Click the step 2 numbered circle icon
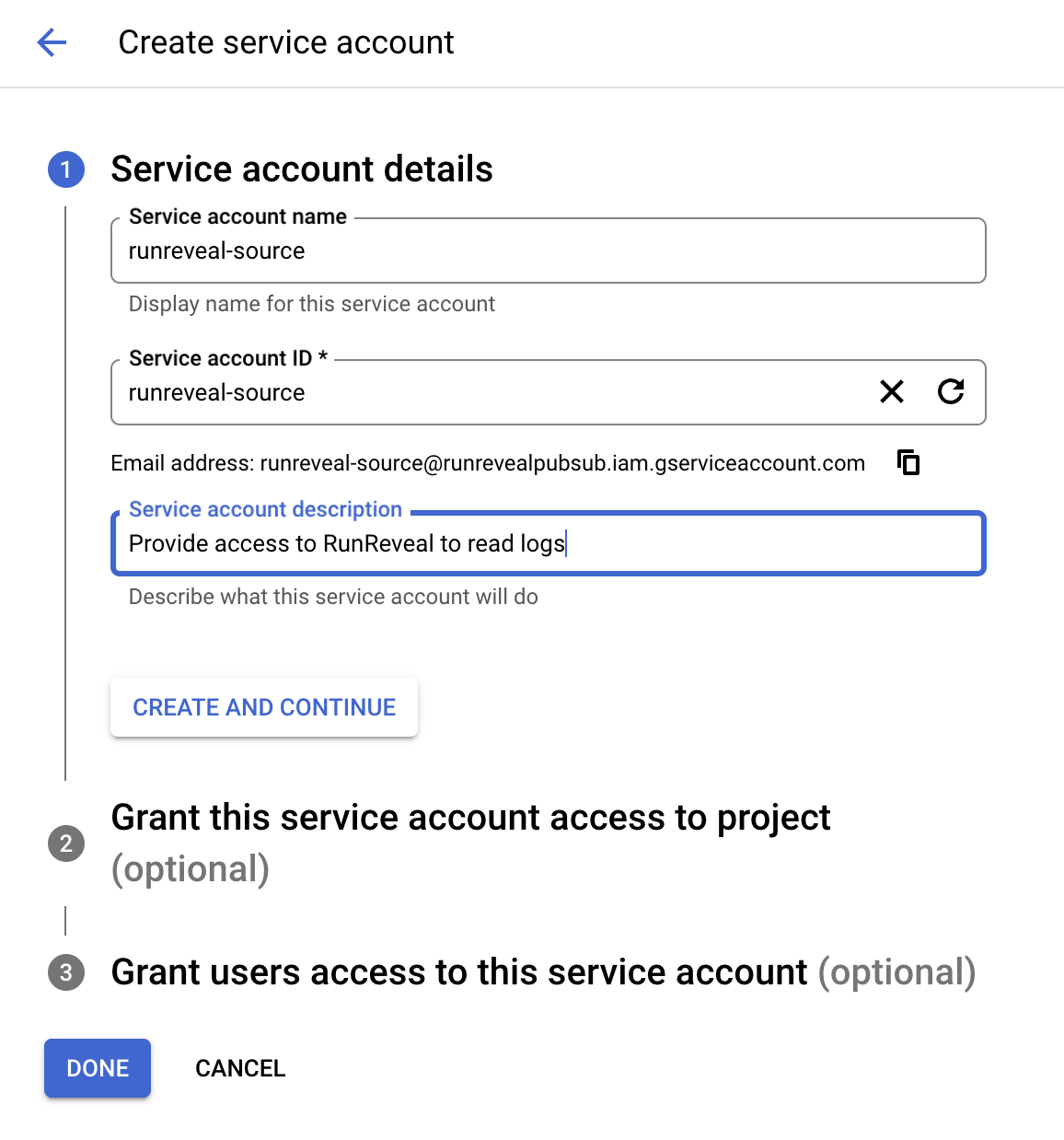 [65, 843]
